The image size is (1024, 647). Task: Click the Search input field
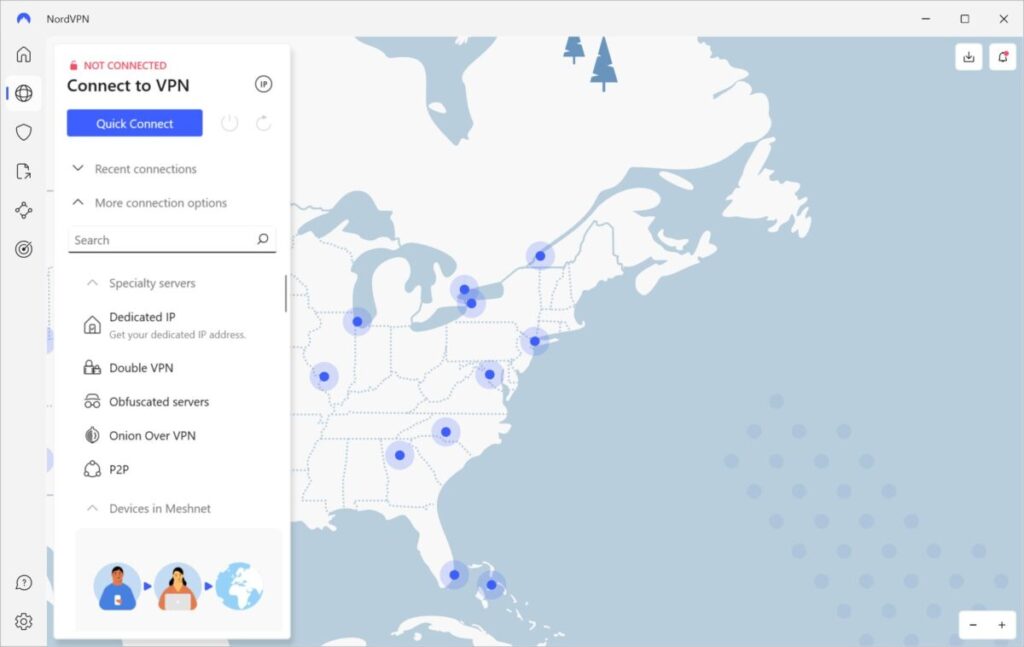click(172, 240)
